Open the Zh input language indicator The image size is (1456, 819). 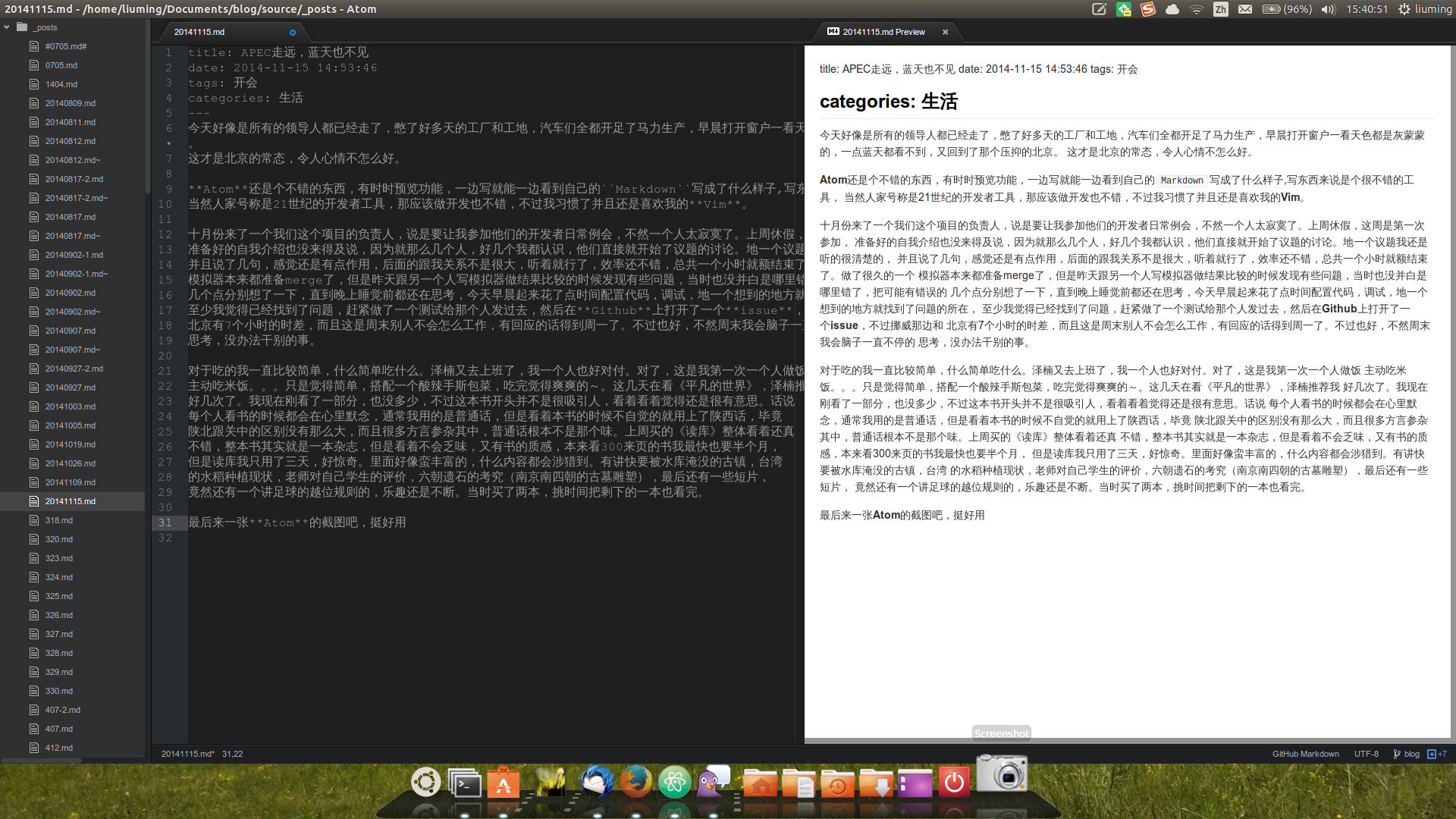[x=1221, y=9]
